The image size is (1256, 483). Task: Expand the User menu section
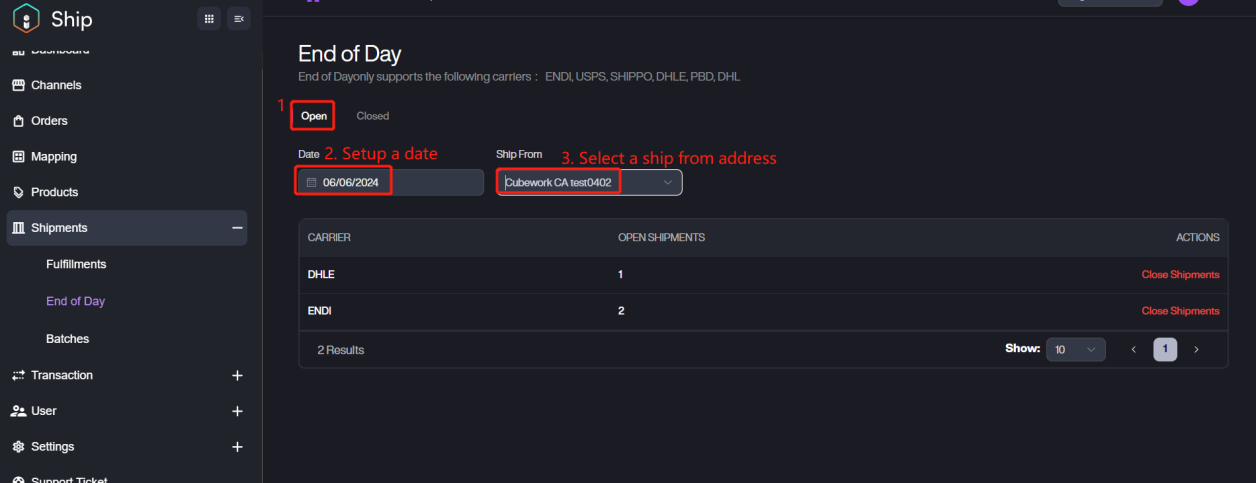[x=237, y=411]
